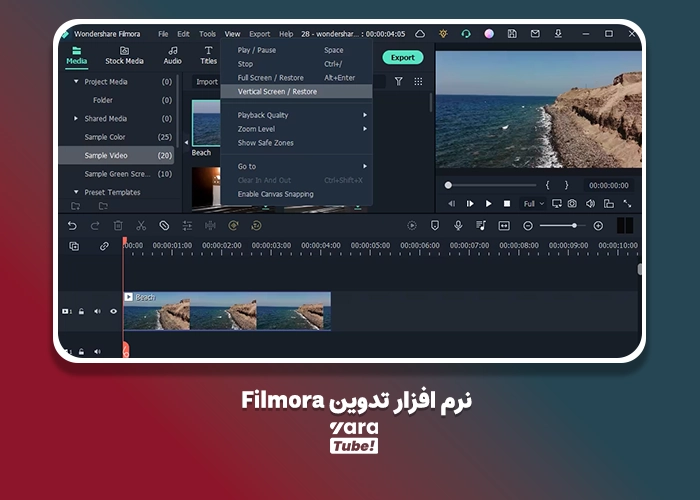Zoom out timeline with minus icon
The height and width of the screenshot is (500, 700).
click(528, 226)
